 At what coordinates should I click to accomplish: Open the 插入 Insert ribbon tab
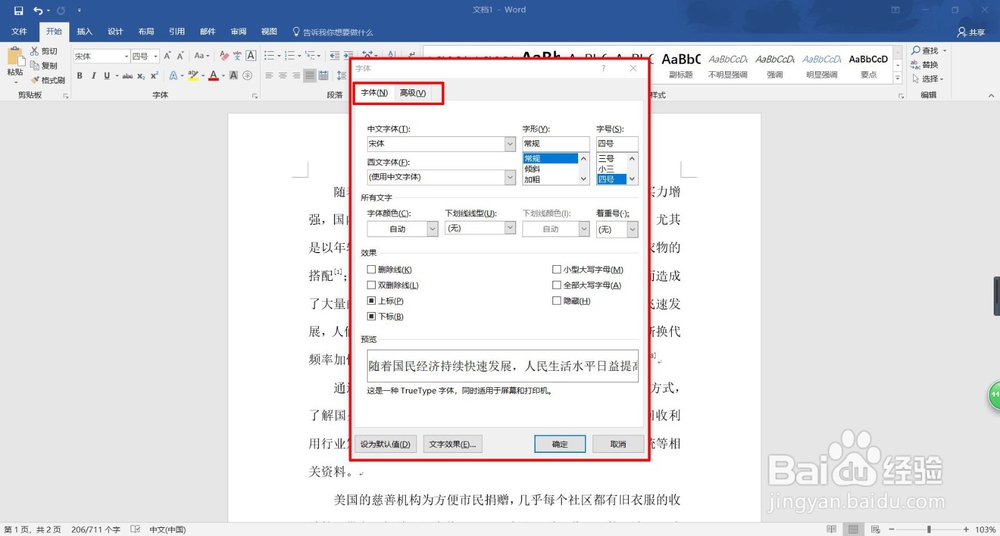[x=84, y=32]
